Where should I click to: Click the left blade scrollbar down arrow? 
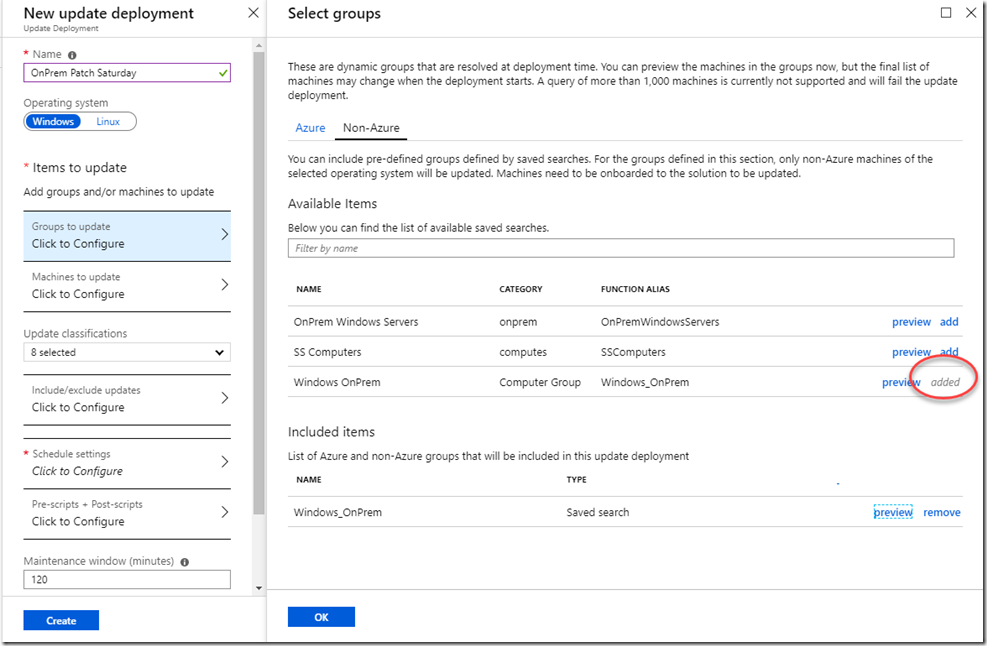tap(259, 588)
